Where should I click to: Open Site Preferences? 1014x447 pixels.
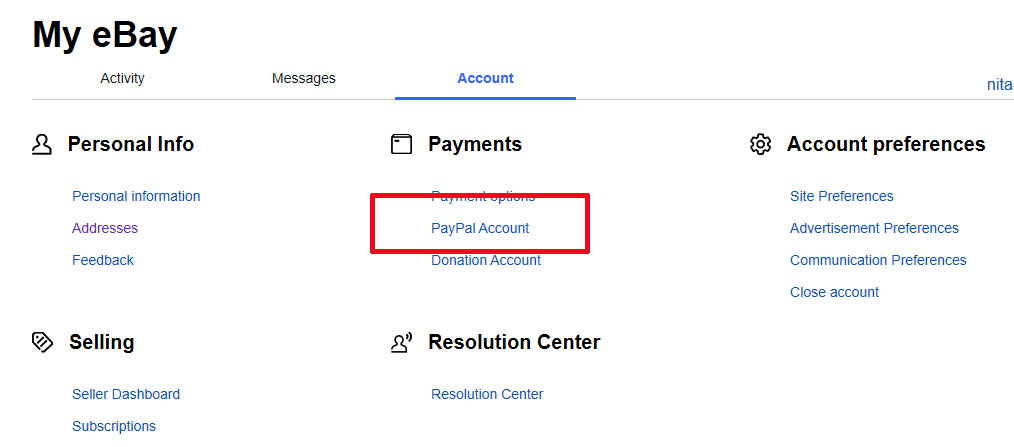point(842,196)
